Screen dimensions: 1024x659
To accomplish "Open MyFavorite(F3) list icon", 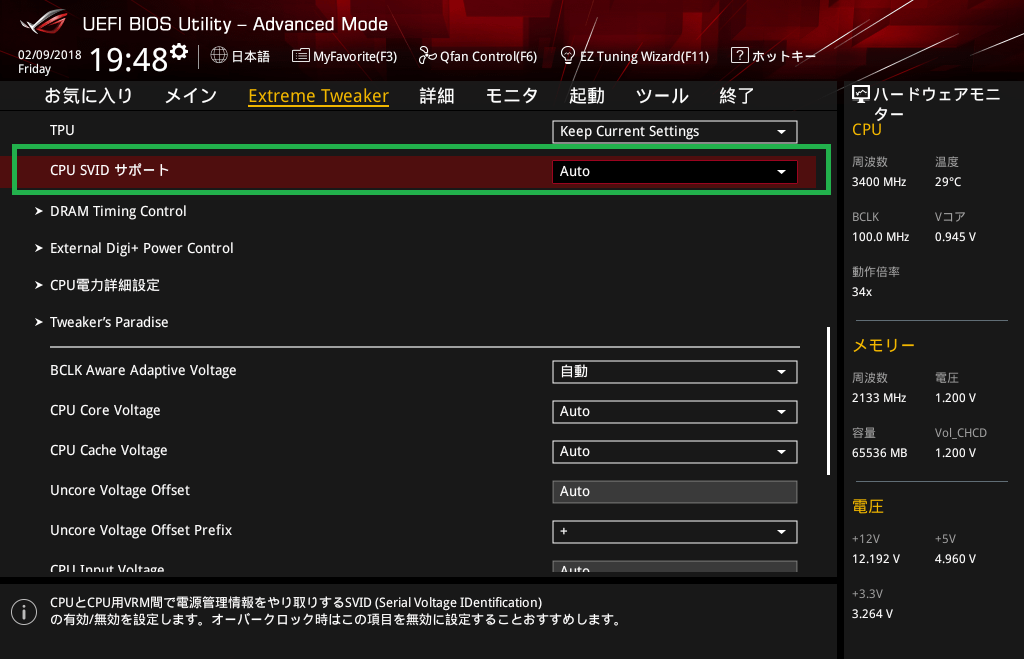I will [300, 56].
